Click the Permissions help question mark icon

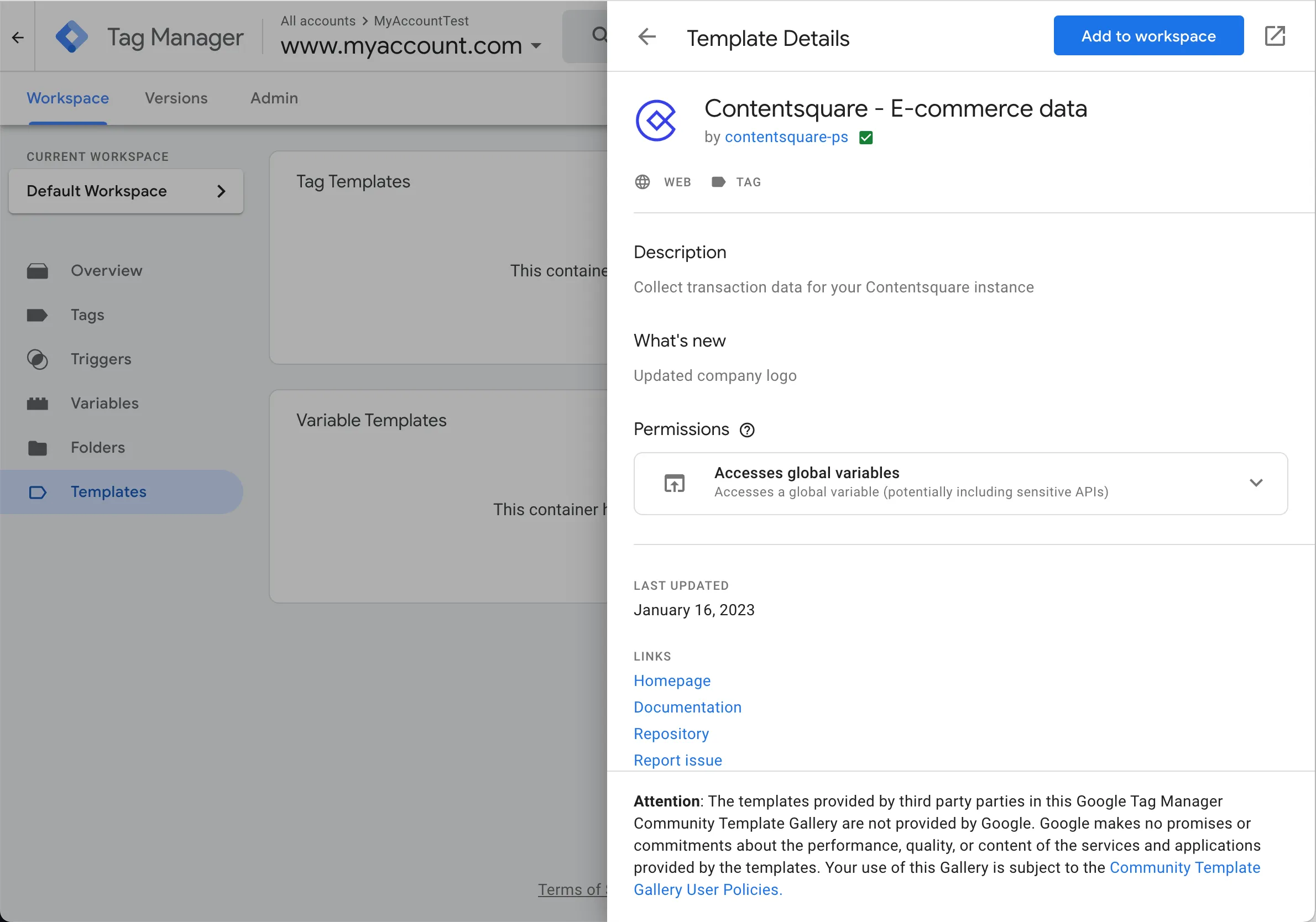(x=747, y=430)
